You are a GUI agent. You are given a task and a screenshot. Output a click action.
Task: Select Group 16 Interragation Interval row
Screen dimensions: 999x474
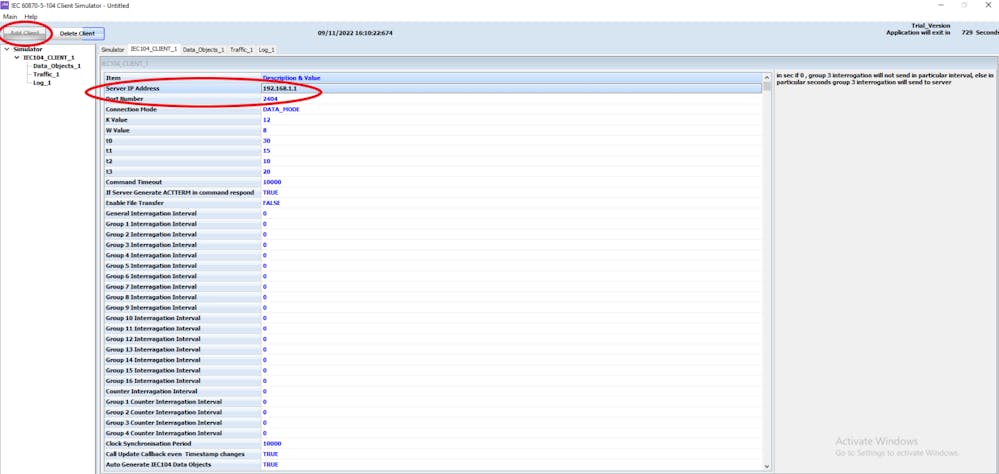432,380
